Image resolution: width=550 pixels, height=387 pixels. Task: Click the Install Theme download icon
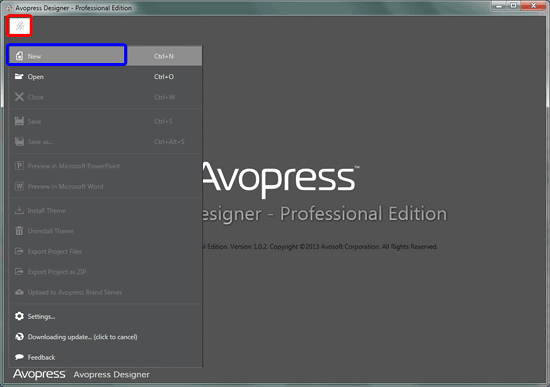click(x=19, y=210)
